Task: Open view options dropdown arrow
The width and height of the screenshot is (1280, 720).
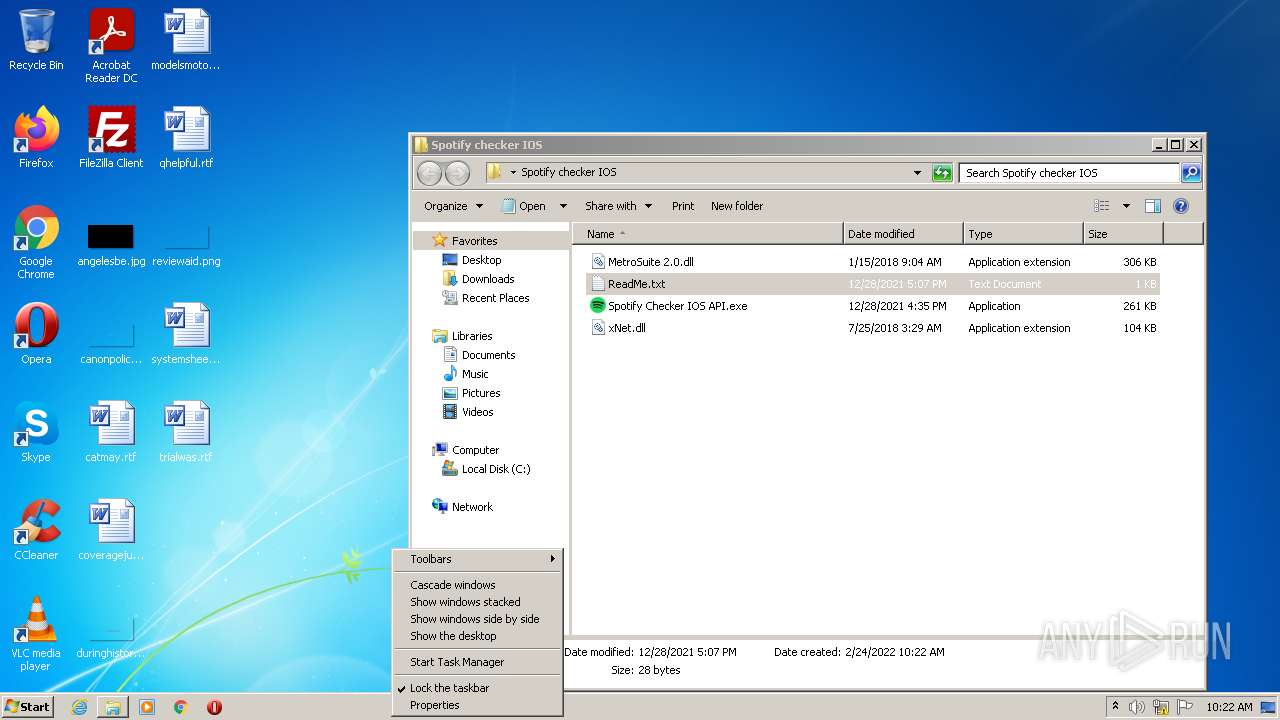Action: tap(1126, 206)
